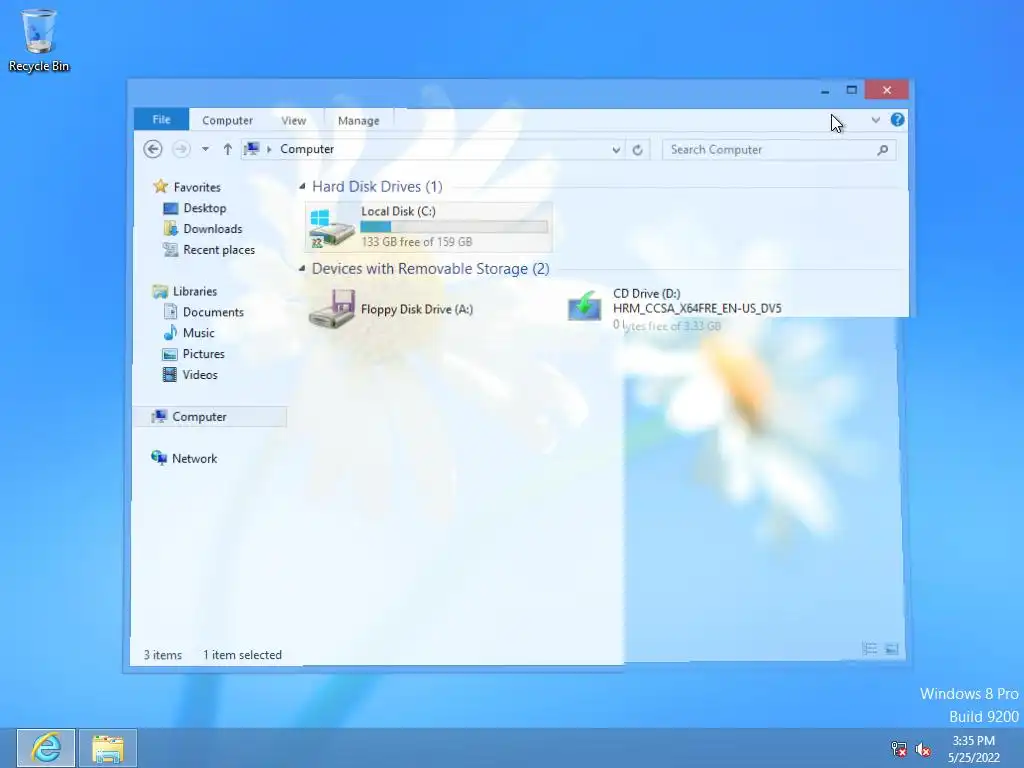Refresh the Computer view
1024x768 pixels.
(x=637, y=150)
